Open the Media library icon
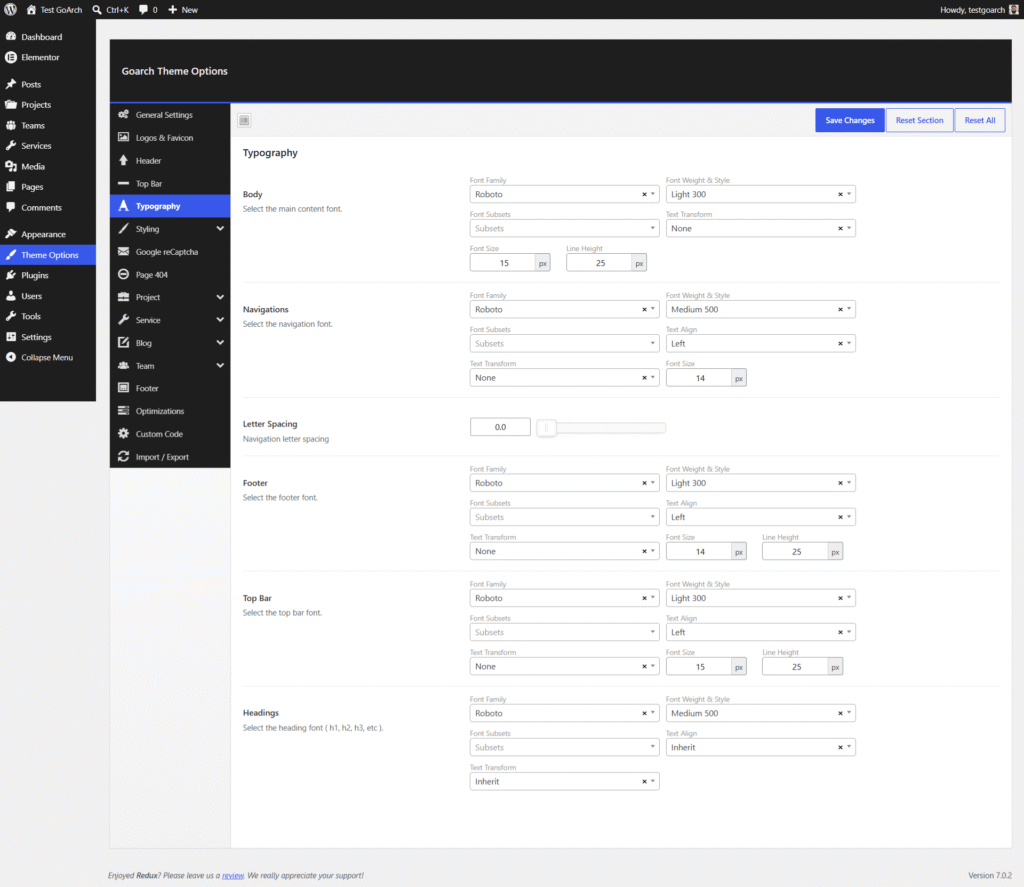 [x=11, y=167]
